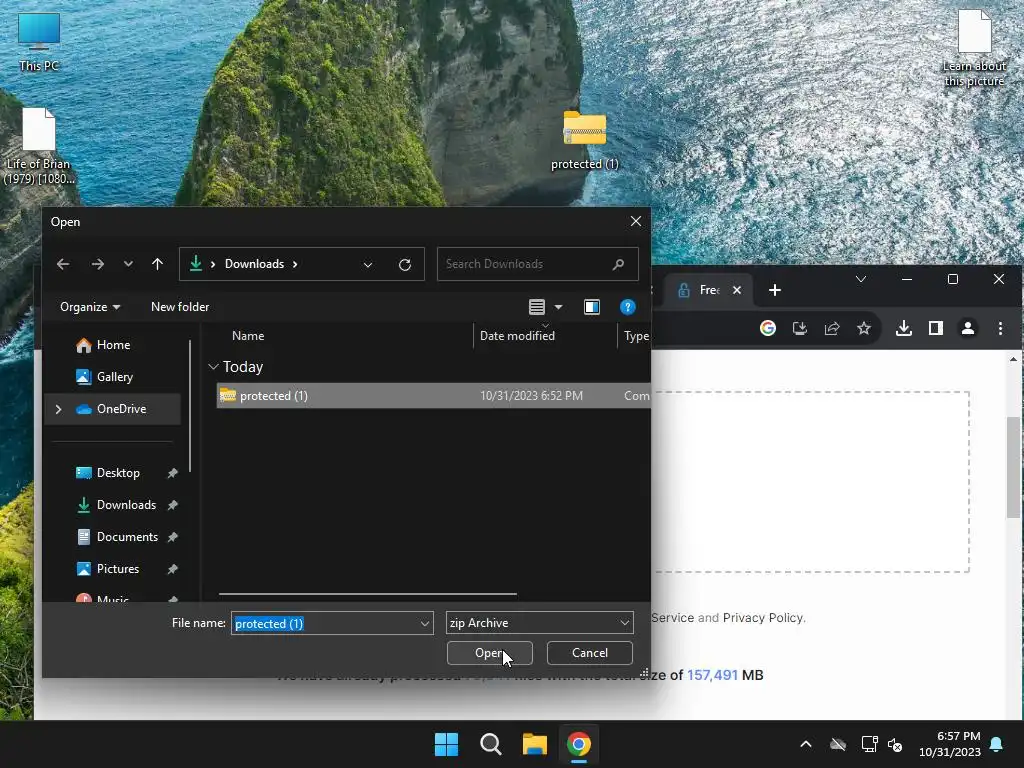Viewport: 1024px width, 768px height.
Task: Open recent locations chevron in dialog
Action: pos(128,264)
